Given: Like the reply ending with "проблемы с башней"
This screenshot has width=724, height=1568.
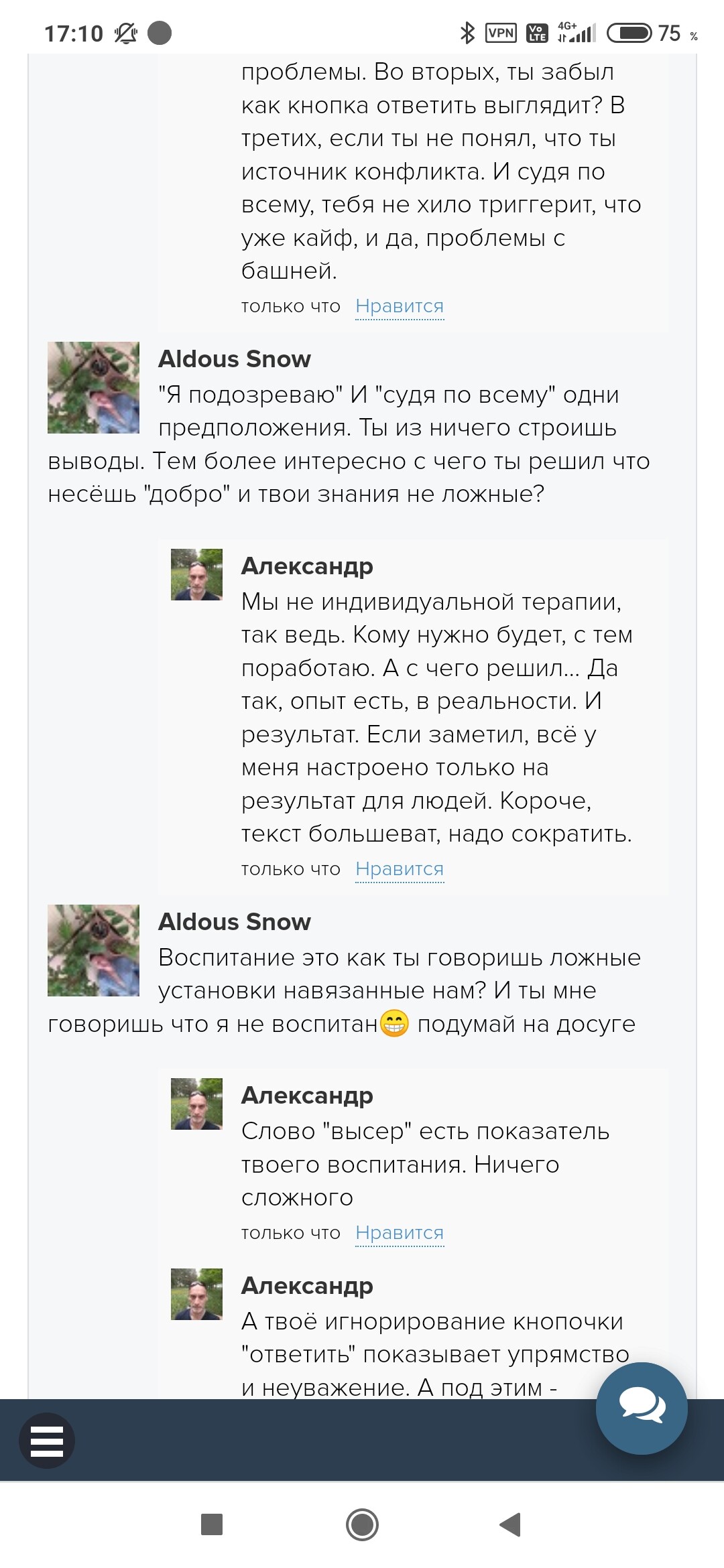Looking at the screenshot, I should [x=400, y=306].
